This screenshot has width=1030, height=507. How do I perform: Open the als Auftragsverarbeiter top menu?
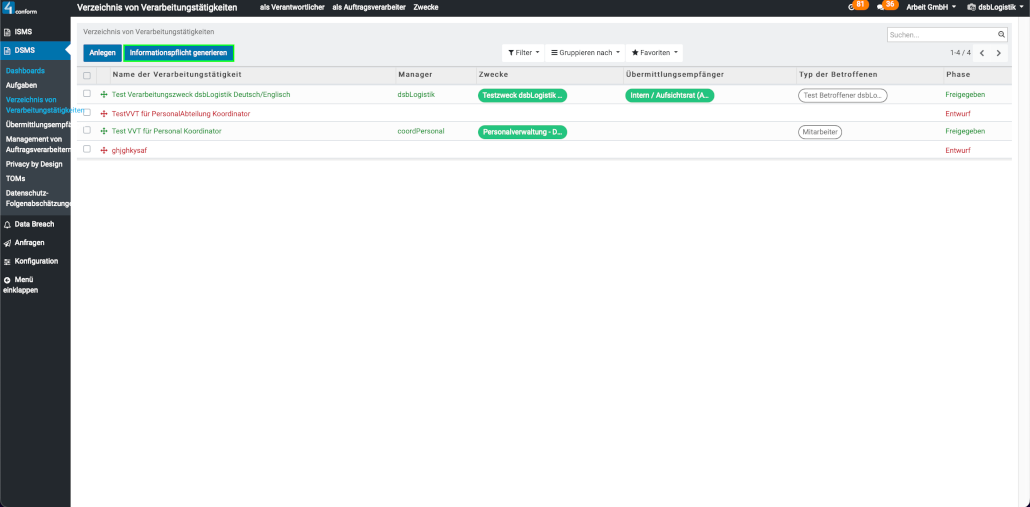(367, 7)
